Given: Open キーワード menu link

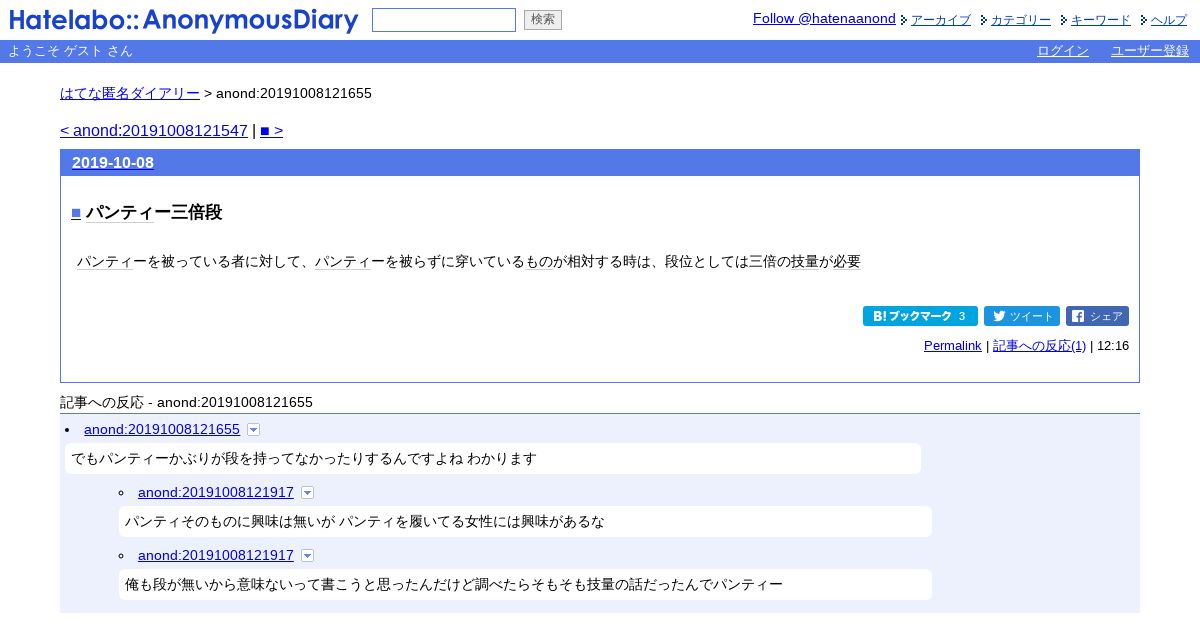Looking at the screenshot, I should [x=1101, y=20].
